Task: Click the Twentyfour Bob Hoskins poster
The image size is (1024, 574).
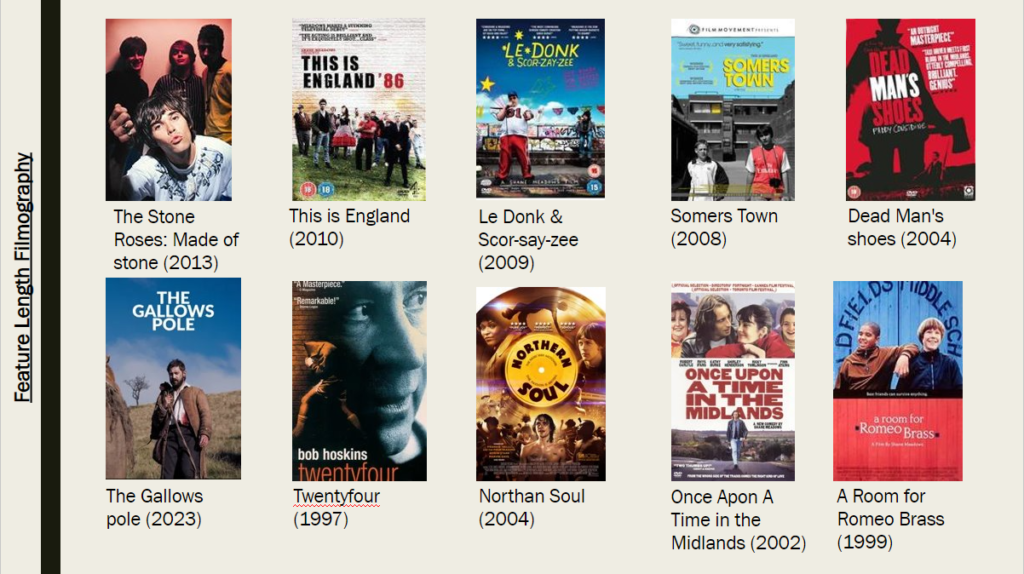Action: tap(359, 381)
